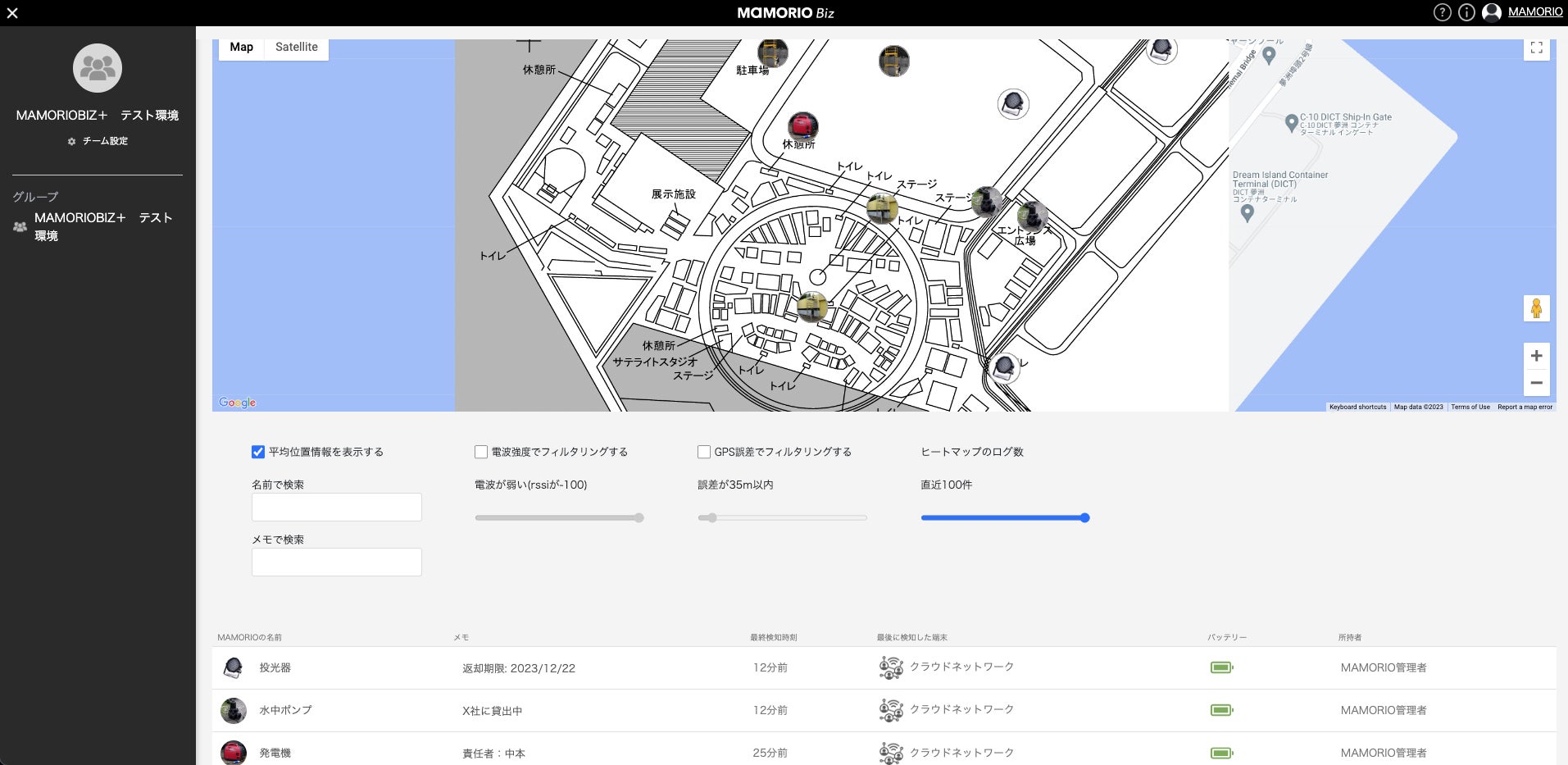Click the 投光器 row thumbnail
Viewport: 1568px width, 765px height.
click(x=234, y=668)
